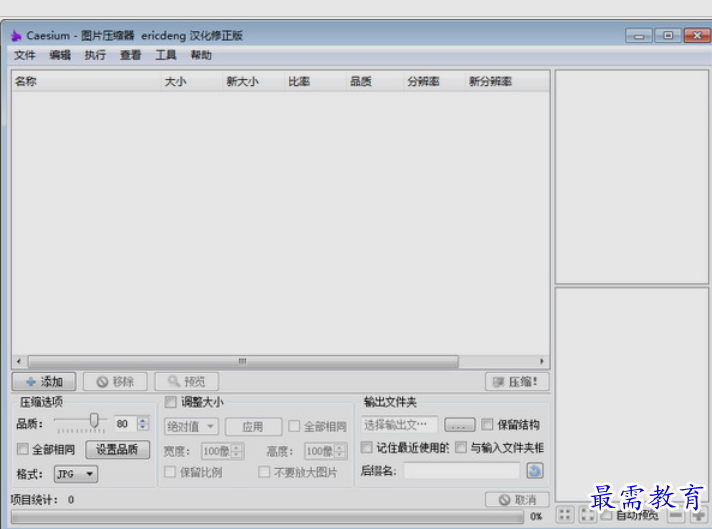Open the 工具 menu

click(x=166, y=55)
